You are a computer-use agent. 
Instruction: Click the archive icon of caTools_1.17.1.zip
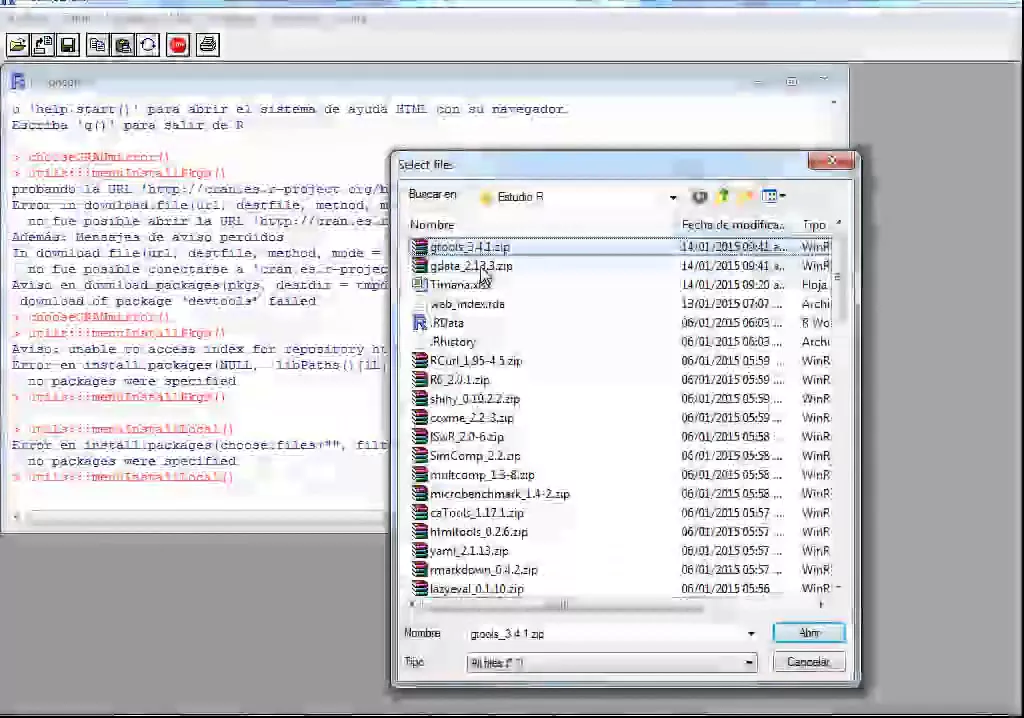[x=419, y=513]
